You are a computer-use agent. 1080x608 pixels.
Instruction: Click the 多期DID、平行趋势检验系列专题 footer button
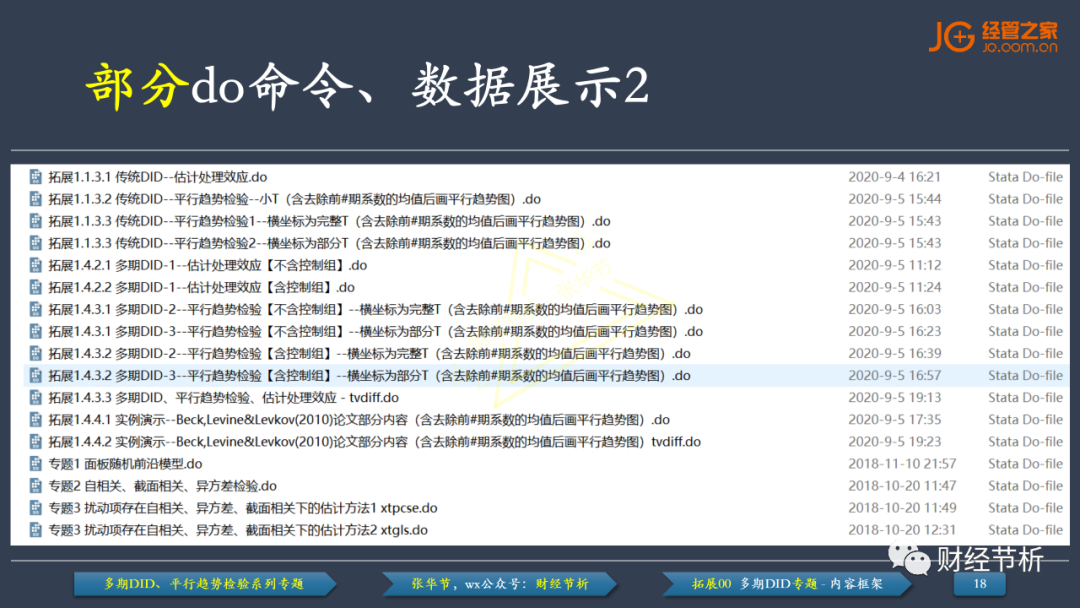point(205,584)
